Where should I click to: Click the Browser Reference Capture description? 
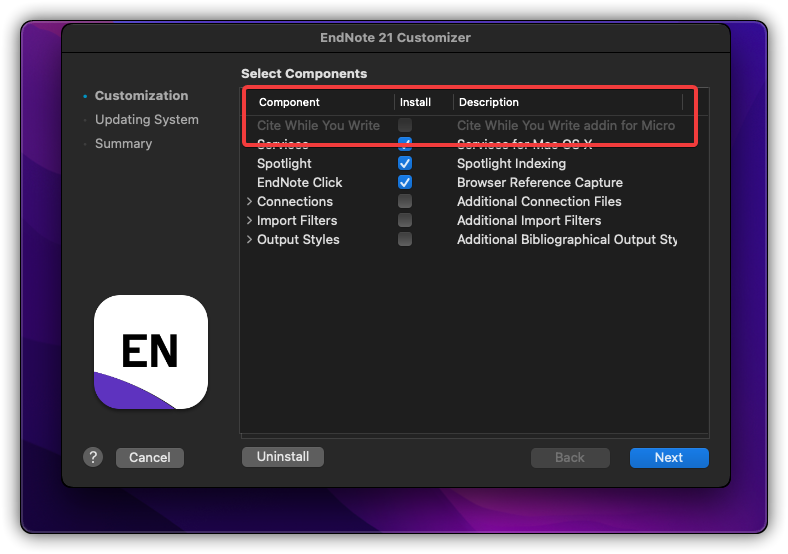pos(540,182)
